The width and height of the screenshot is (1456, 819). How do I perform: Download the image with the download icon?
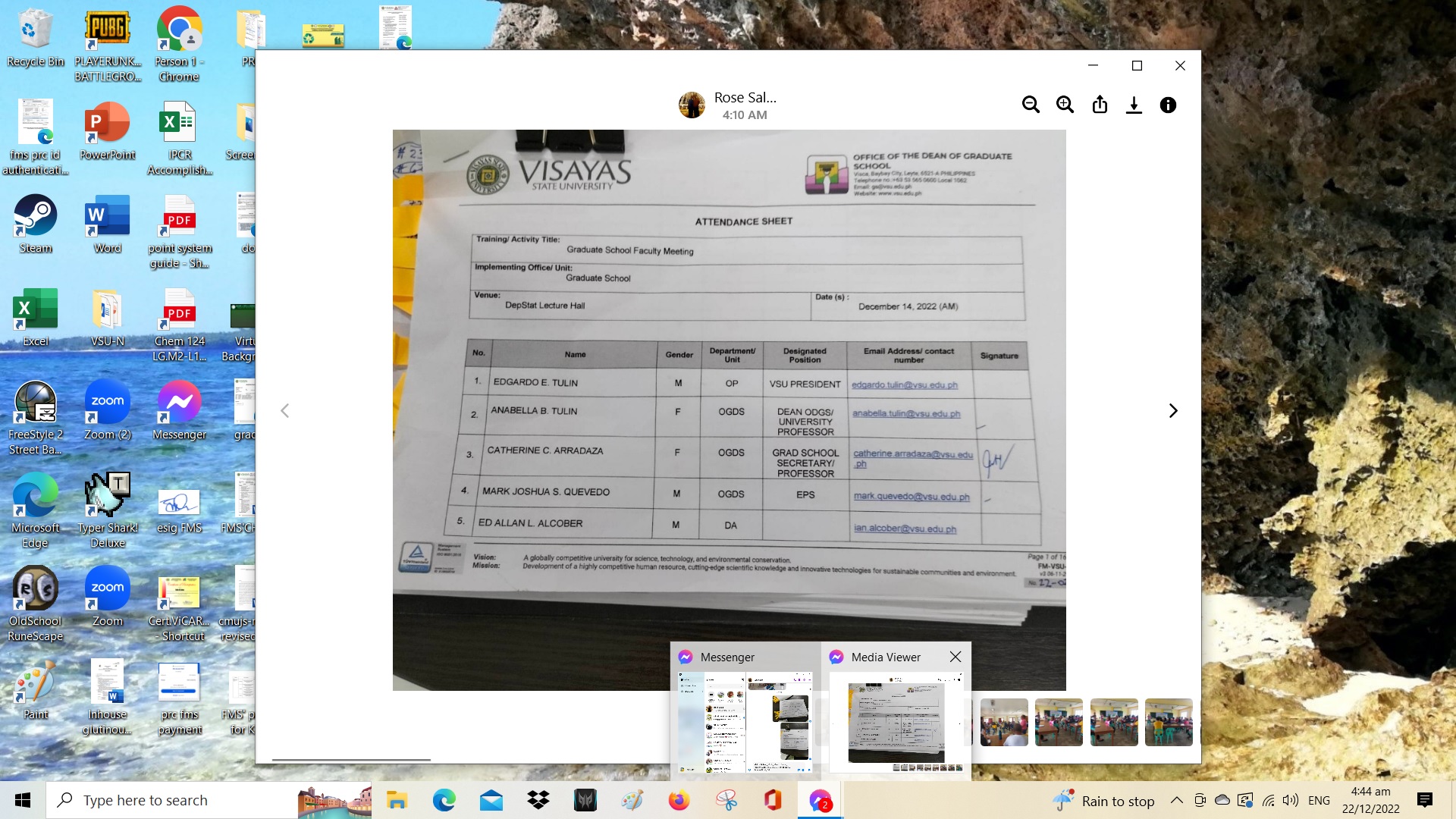1134,105
